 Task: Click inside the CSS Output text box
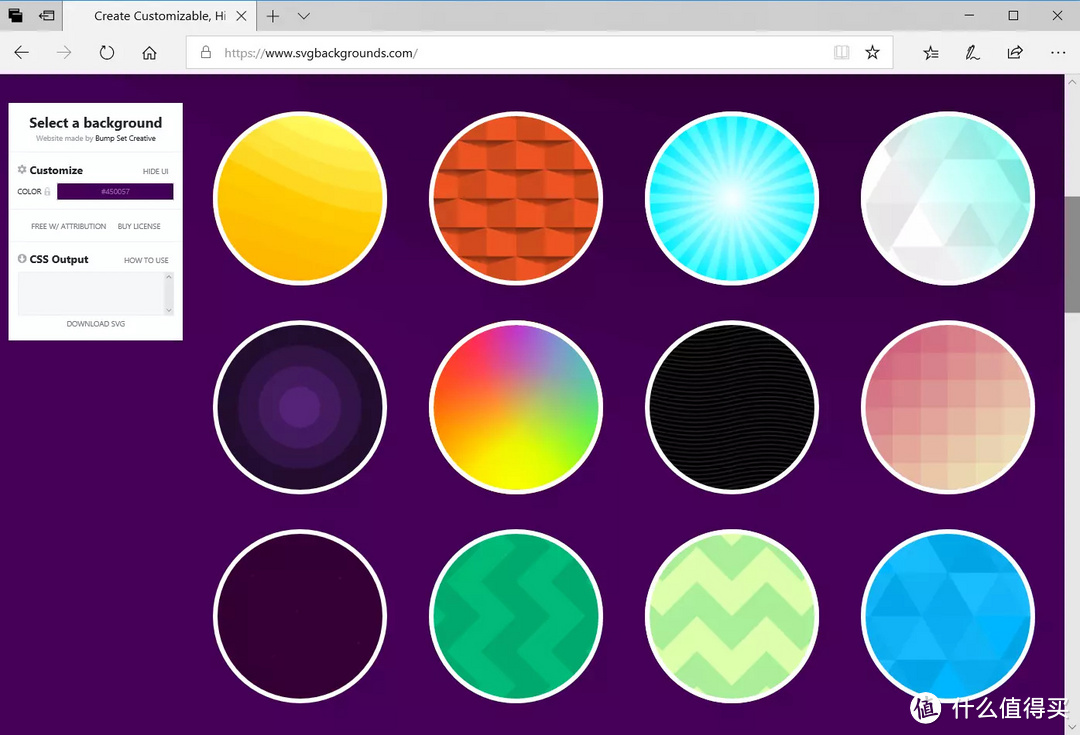(91, 293)
